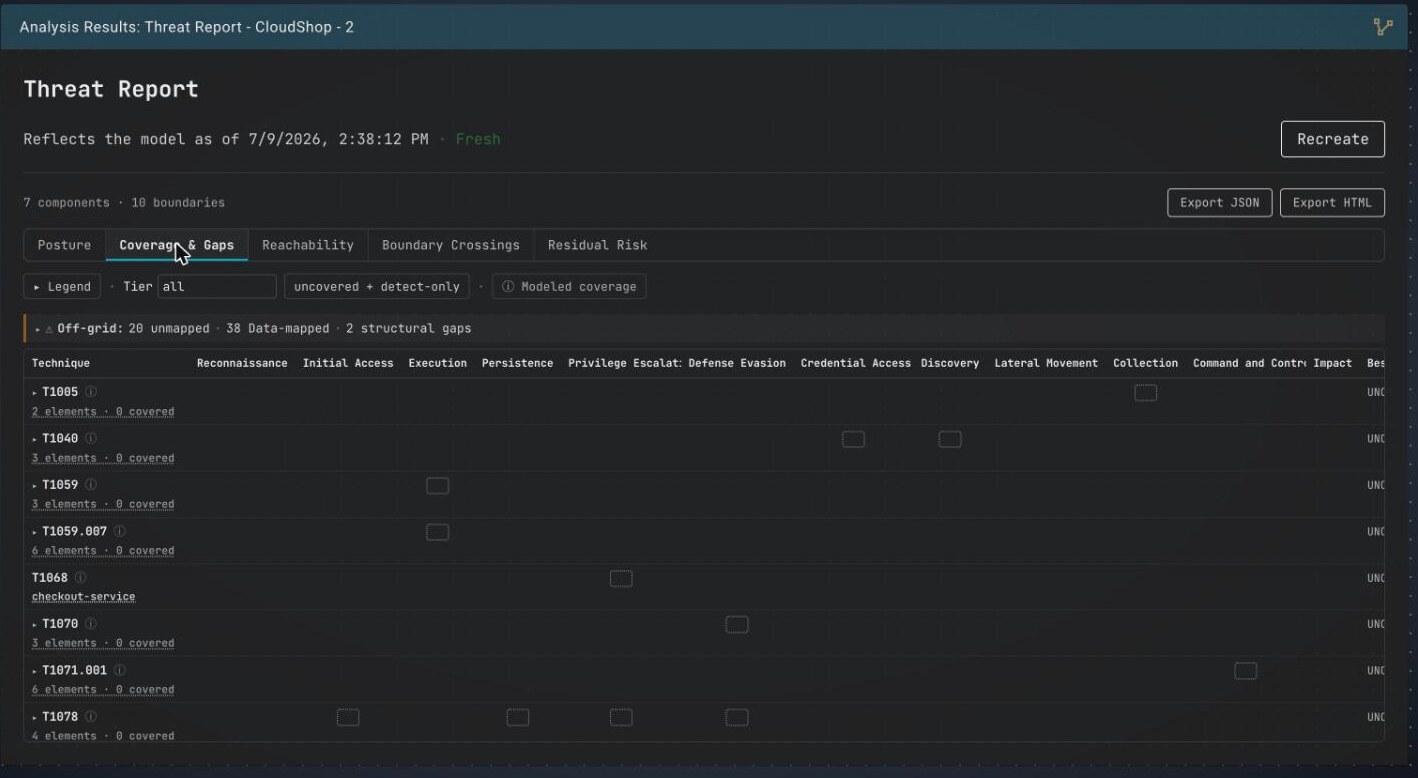The height and width of the screenshot is (778, 1418).
Task: Open the Residual Risk tab
Action: click(597, 245)
